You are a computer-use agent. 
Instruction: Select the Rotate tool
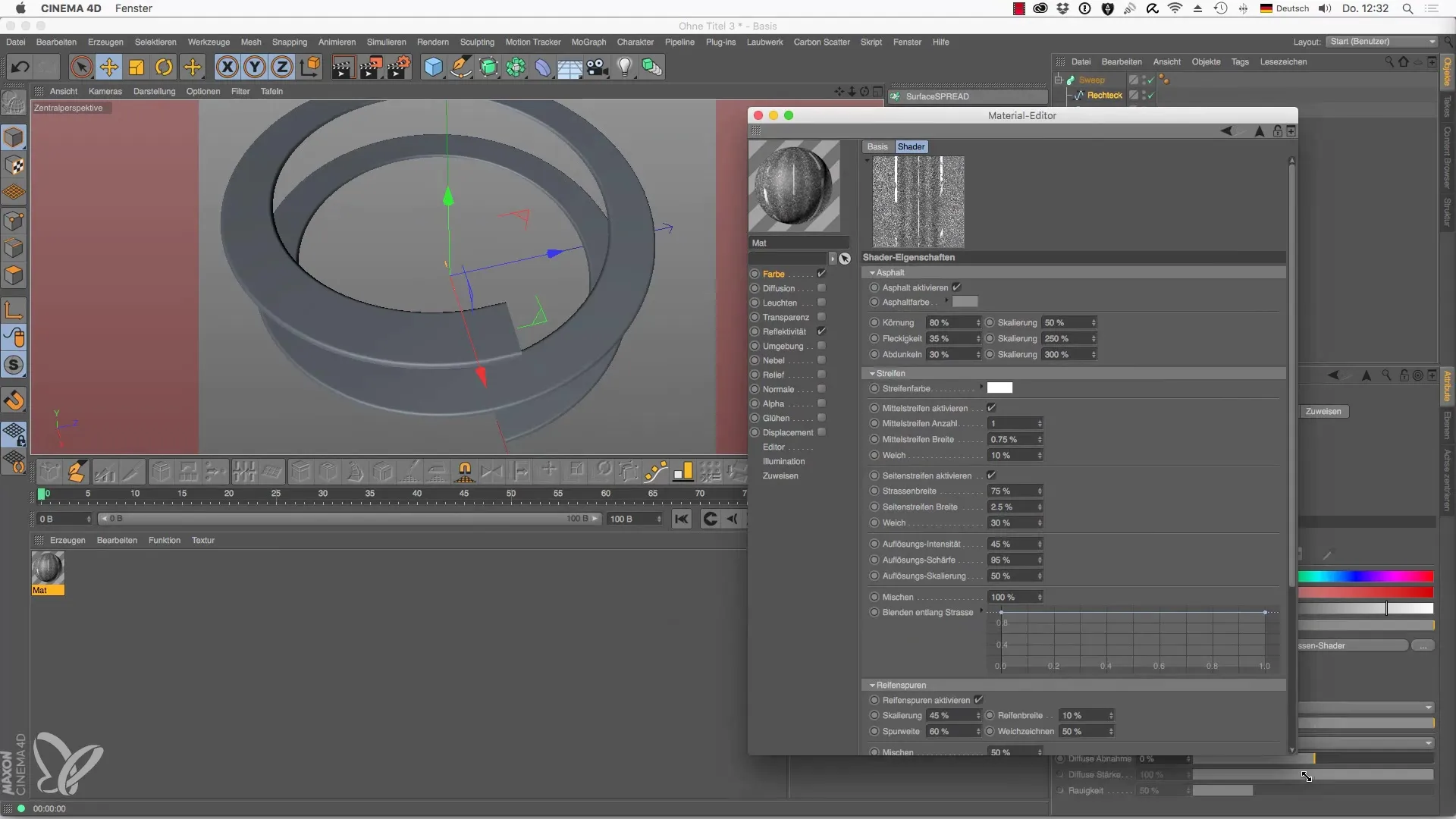click(x=164, y=67)
